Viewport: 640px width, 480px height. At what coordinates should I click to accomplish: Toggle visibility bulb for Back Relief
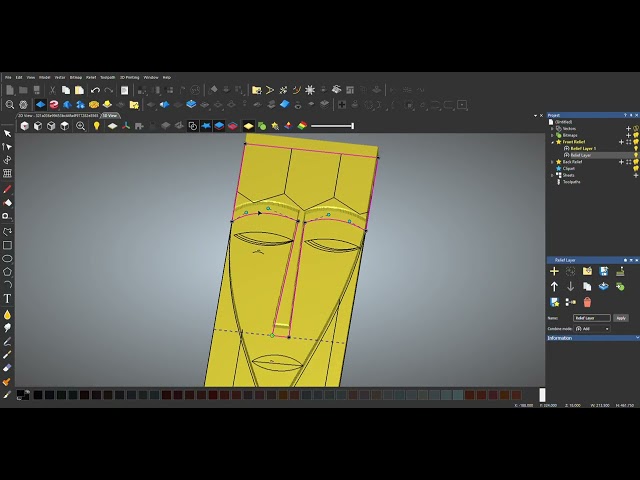(636, 162)
